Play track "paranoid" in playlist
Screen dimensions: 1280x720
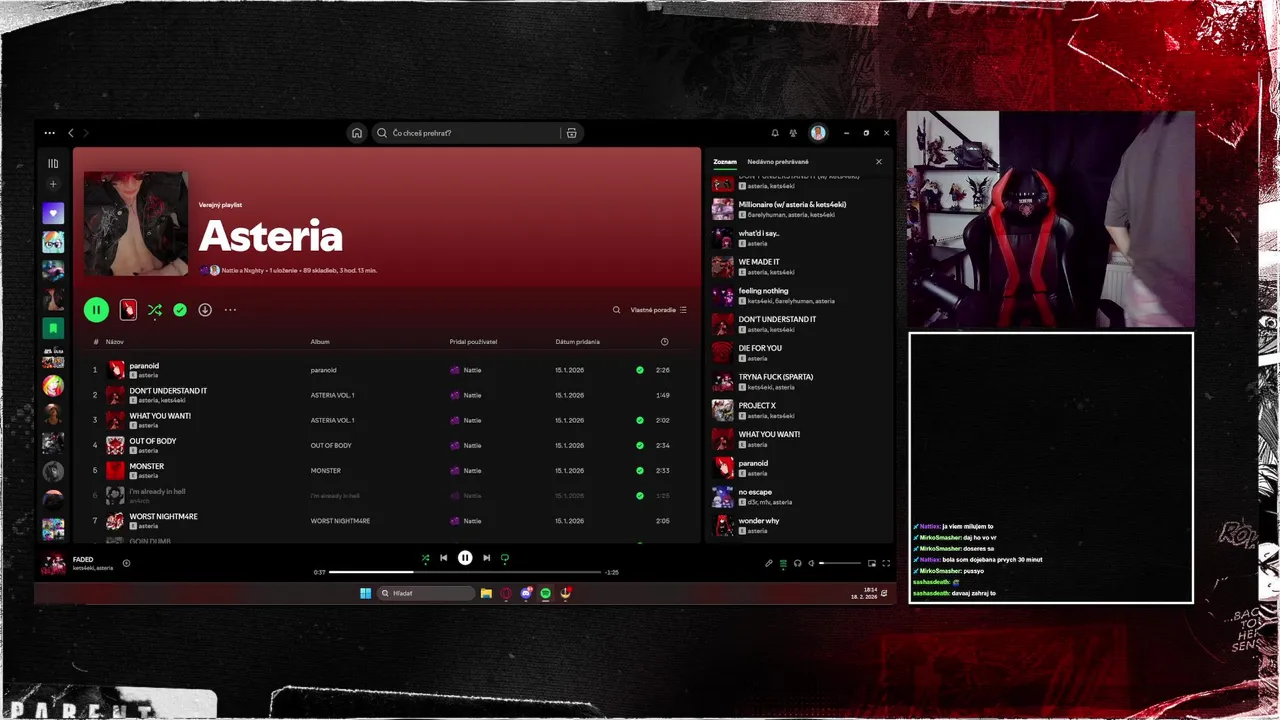(x=144, y=366)
